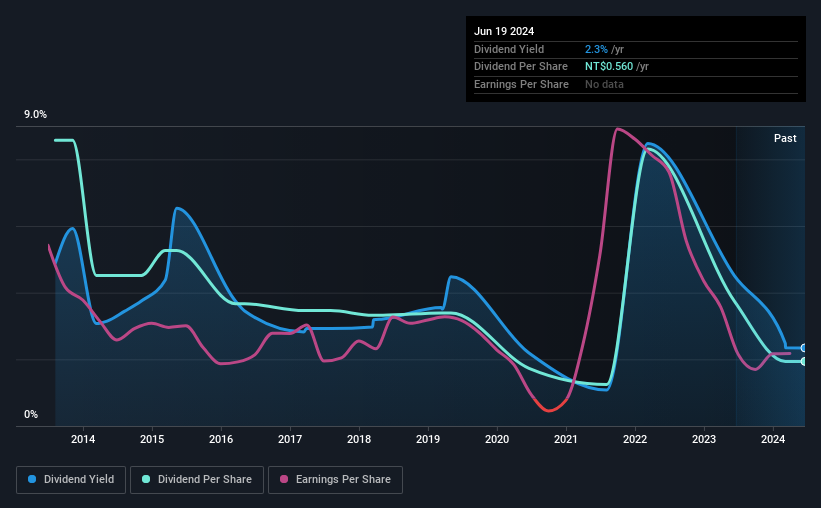
Task: Click the pink Earnings Per Share legend dot
Action: (x=284, y=479)
